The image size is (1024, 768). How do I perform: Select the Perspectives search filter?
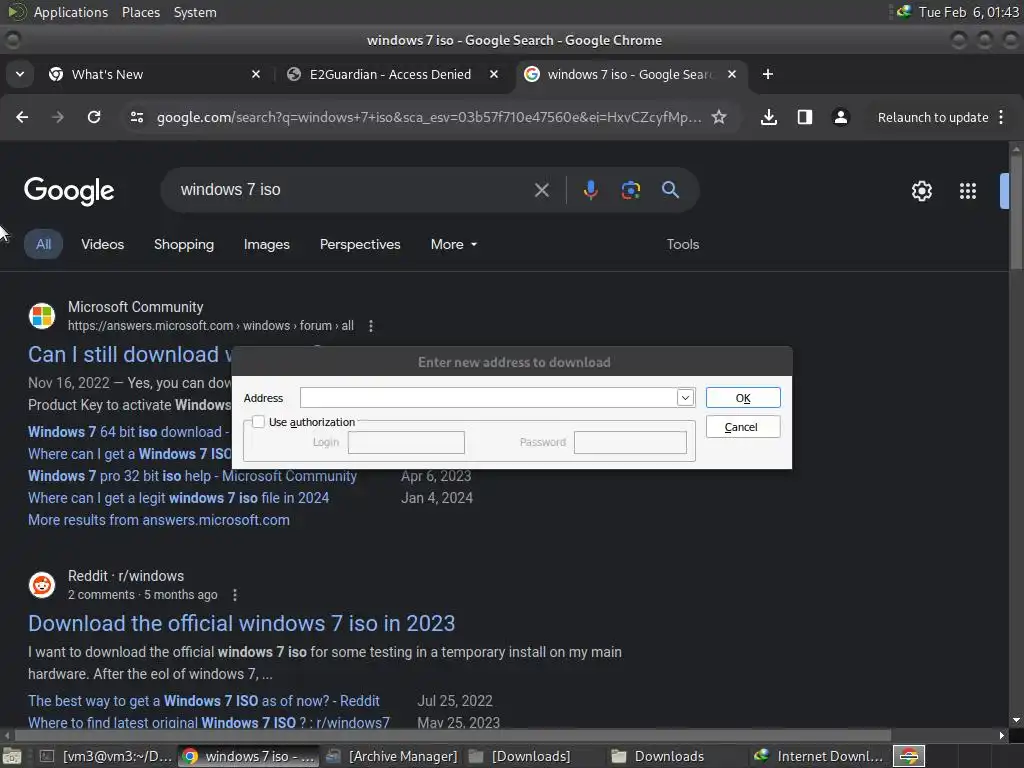(x=360, y=244)
